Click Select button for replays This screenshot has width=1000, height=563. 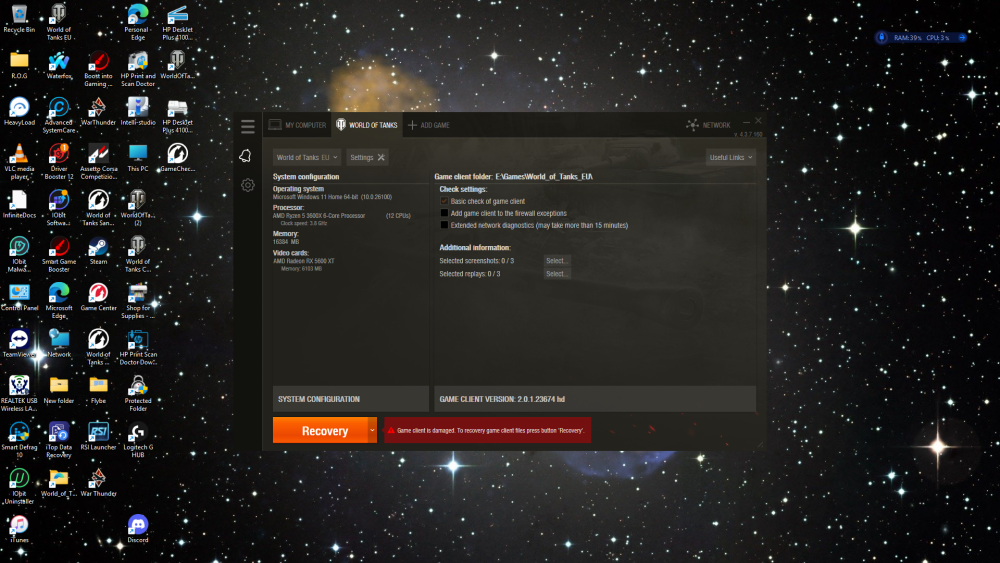pyautogui.click(x=556, y=274)
